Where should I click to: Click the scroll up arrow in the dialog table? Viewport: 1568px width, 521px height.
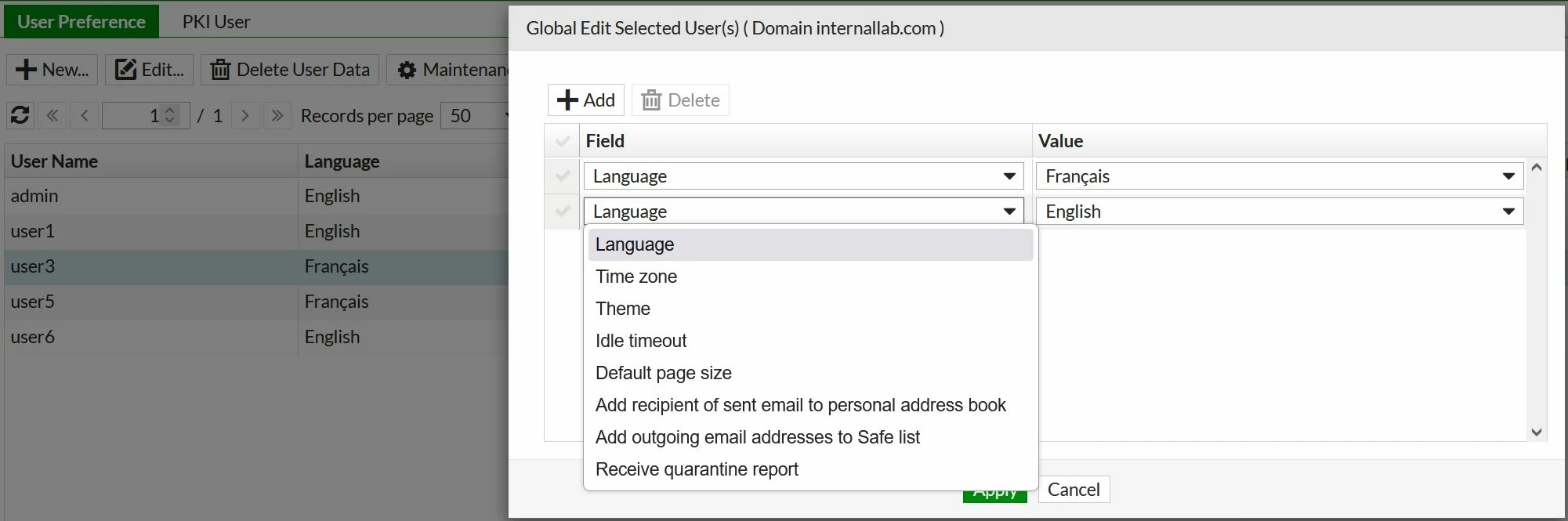pos(1537,167)
